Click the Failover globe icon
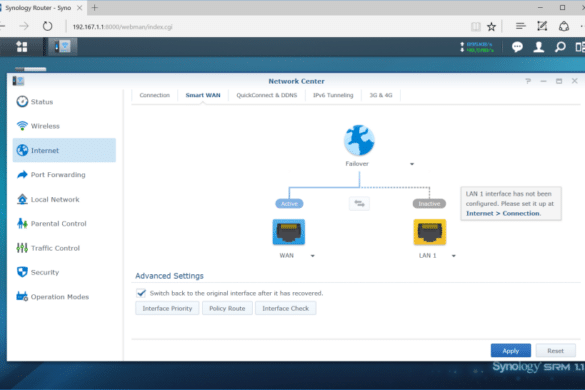The image size is (585, 390). (x=359, y=140)
